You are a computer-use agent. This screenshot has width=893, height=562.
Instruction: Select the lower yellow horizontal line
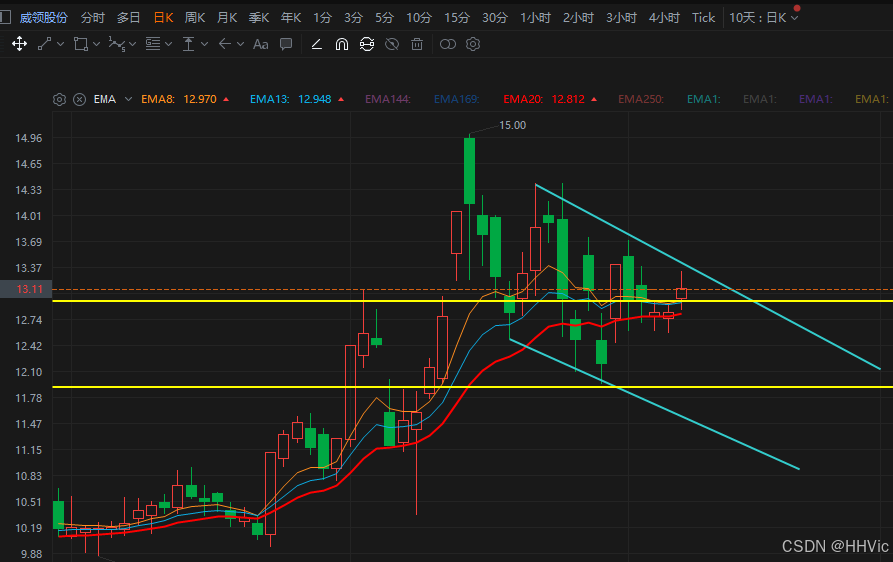click(473, 387)
